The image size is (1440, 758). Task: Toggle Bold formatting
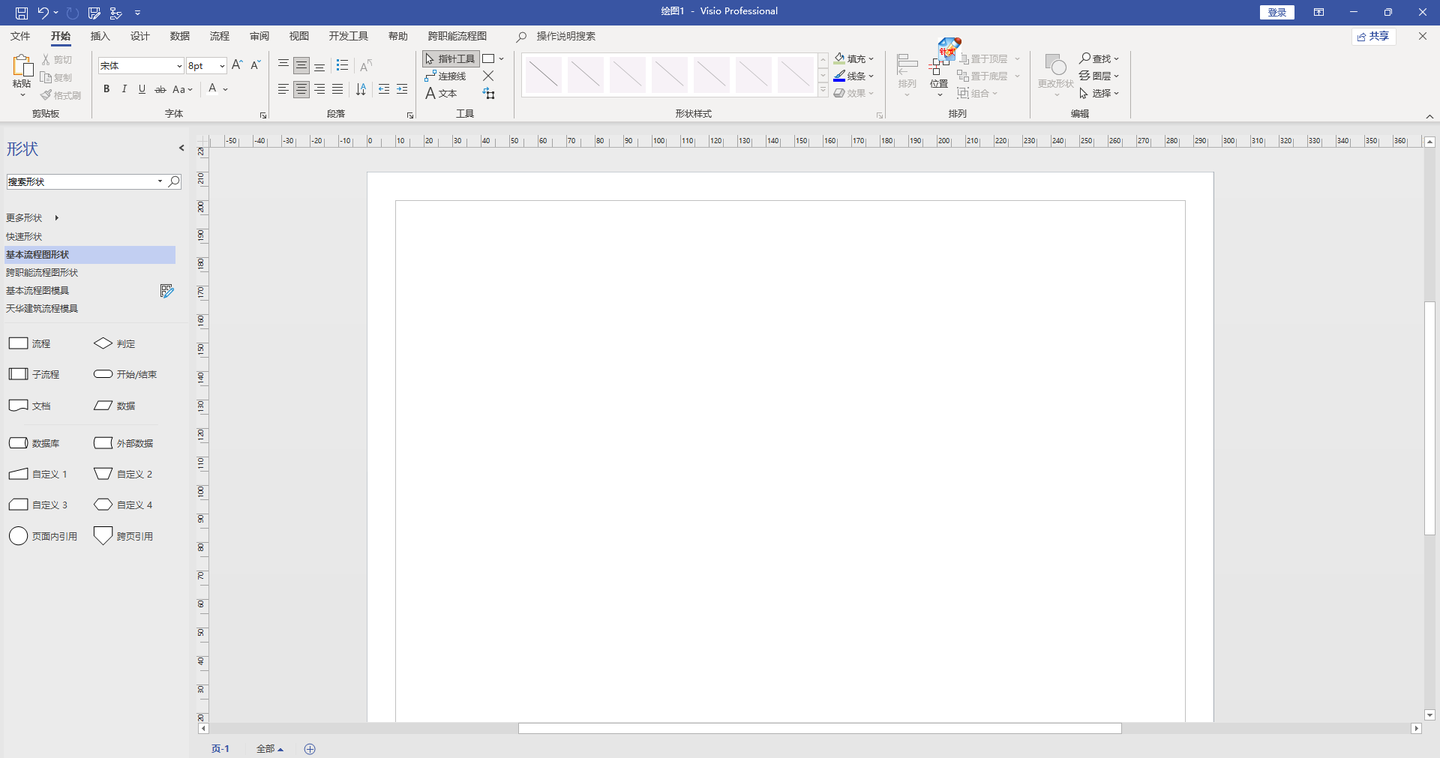pos(107,89)
